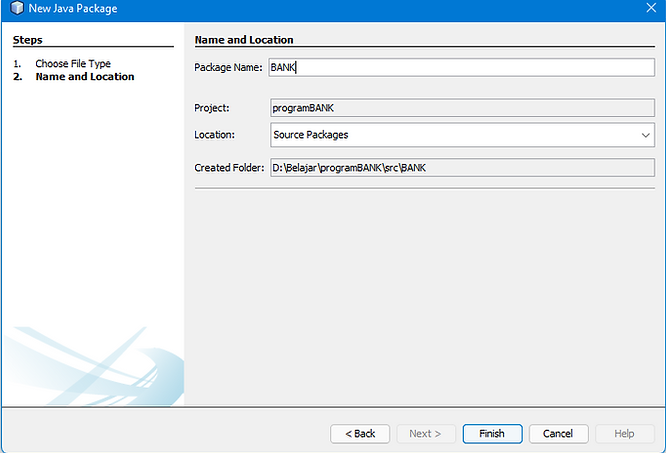
Task: Click the Project label
Action: (212, 108)
